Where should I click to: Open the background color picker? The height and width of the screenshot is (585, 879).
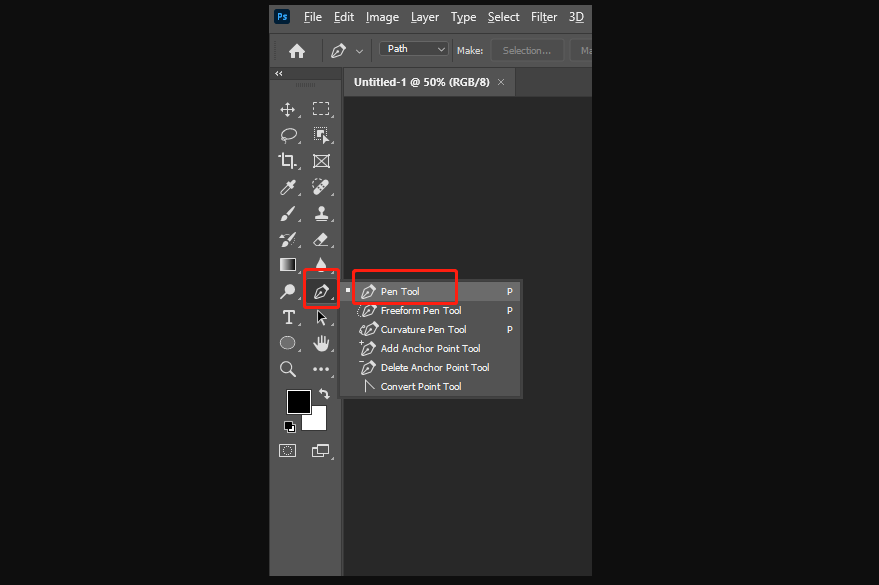(x=318, y=420)
